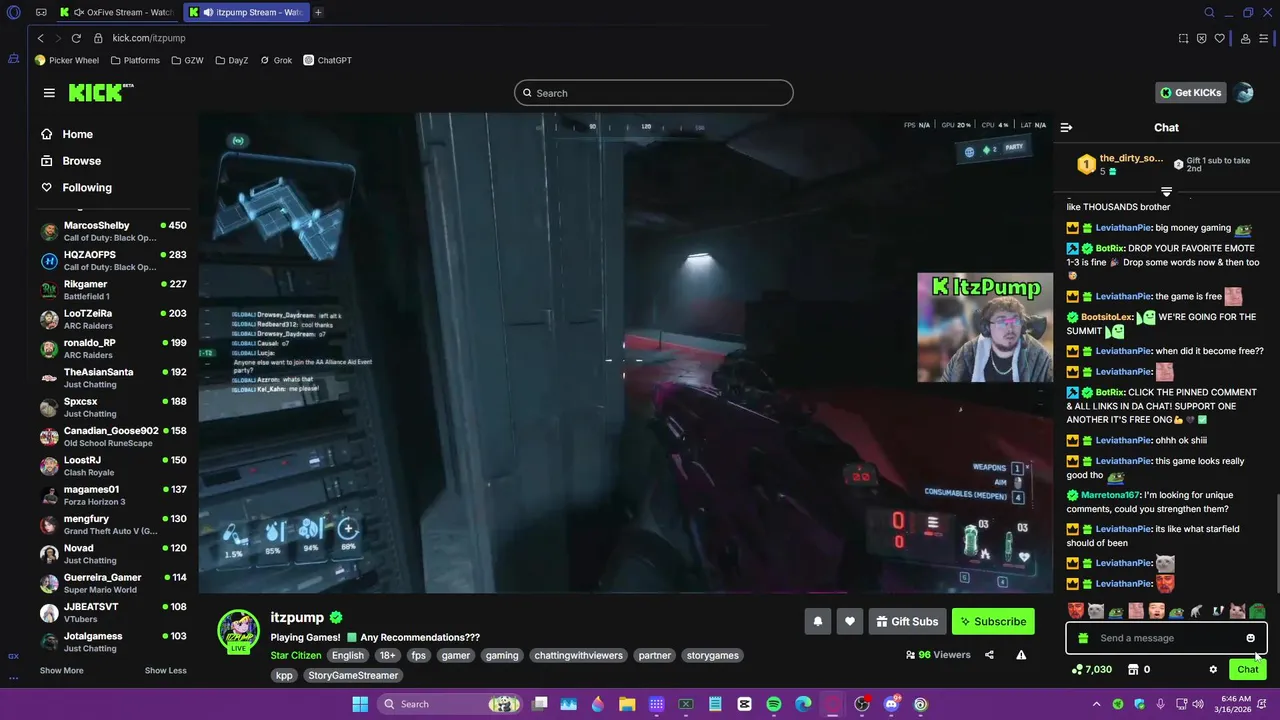Click the heart follow button
Screen dimensions: 1280x720
click(850, 621)
